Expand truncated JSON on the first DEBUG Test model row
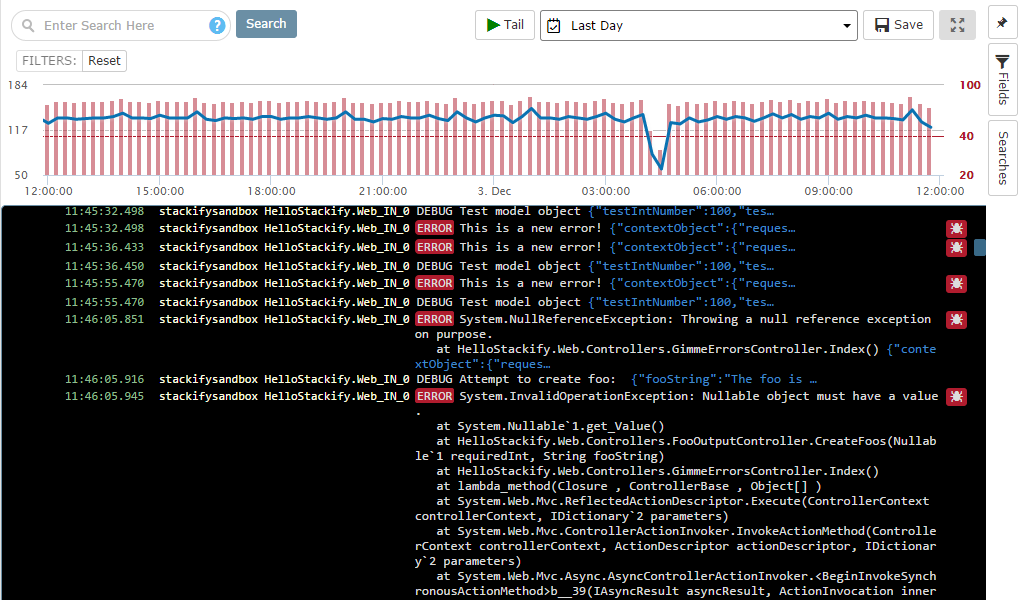This screenshot has height=600, width=1020. coord(681,211)
